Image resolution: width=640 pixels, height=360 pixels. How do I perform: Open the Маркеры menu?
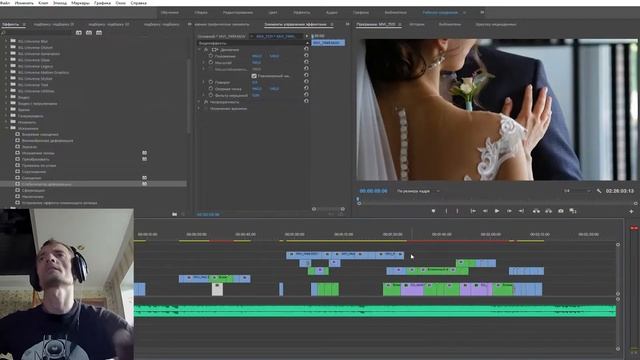[x=80, y=3]
